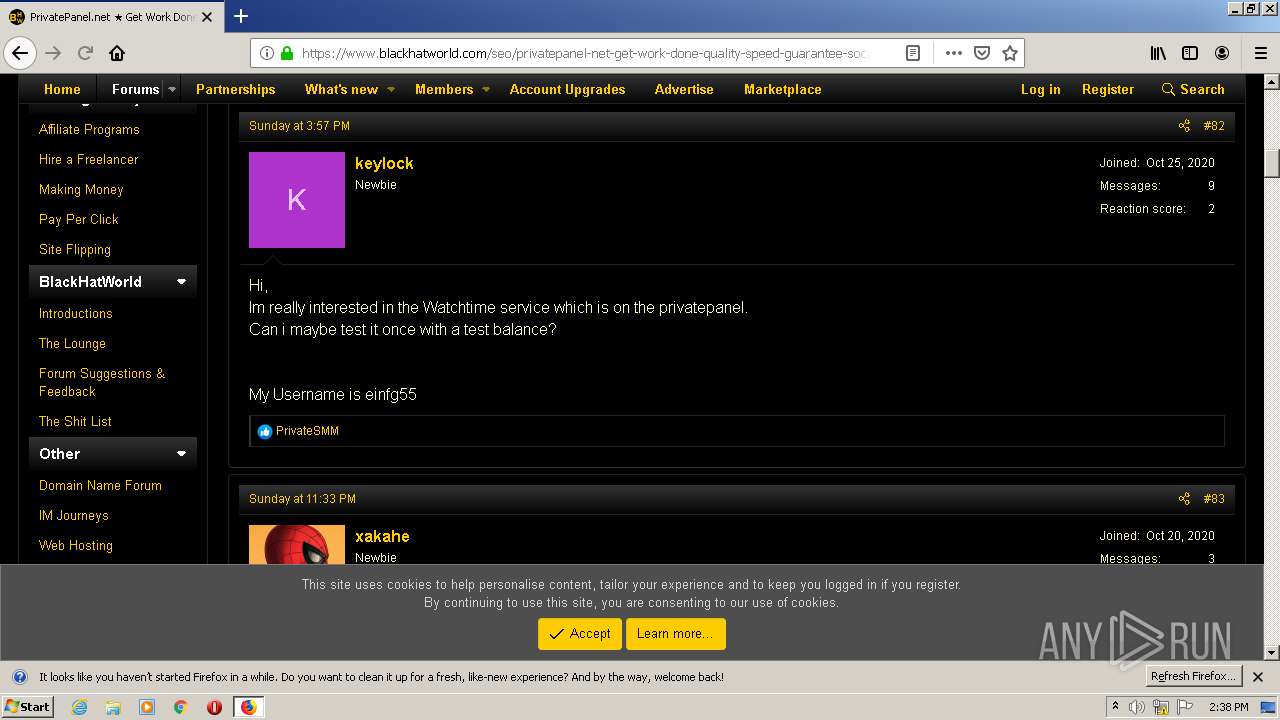
Task: Bookmark this page with the star icon
Action: coord(1010,53)
